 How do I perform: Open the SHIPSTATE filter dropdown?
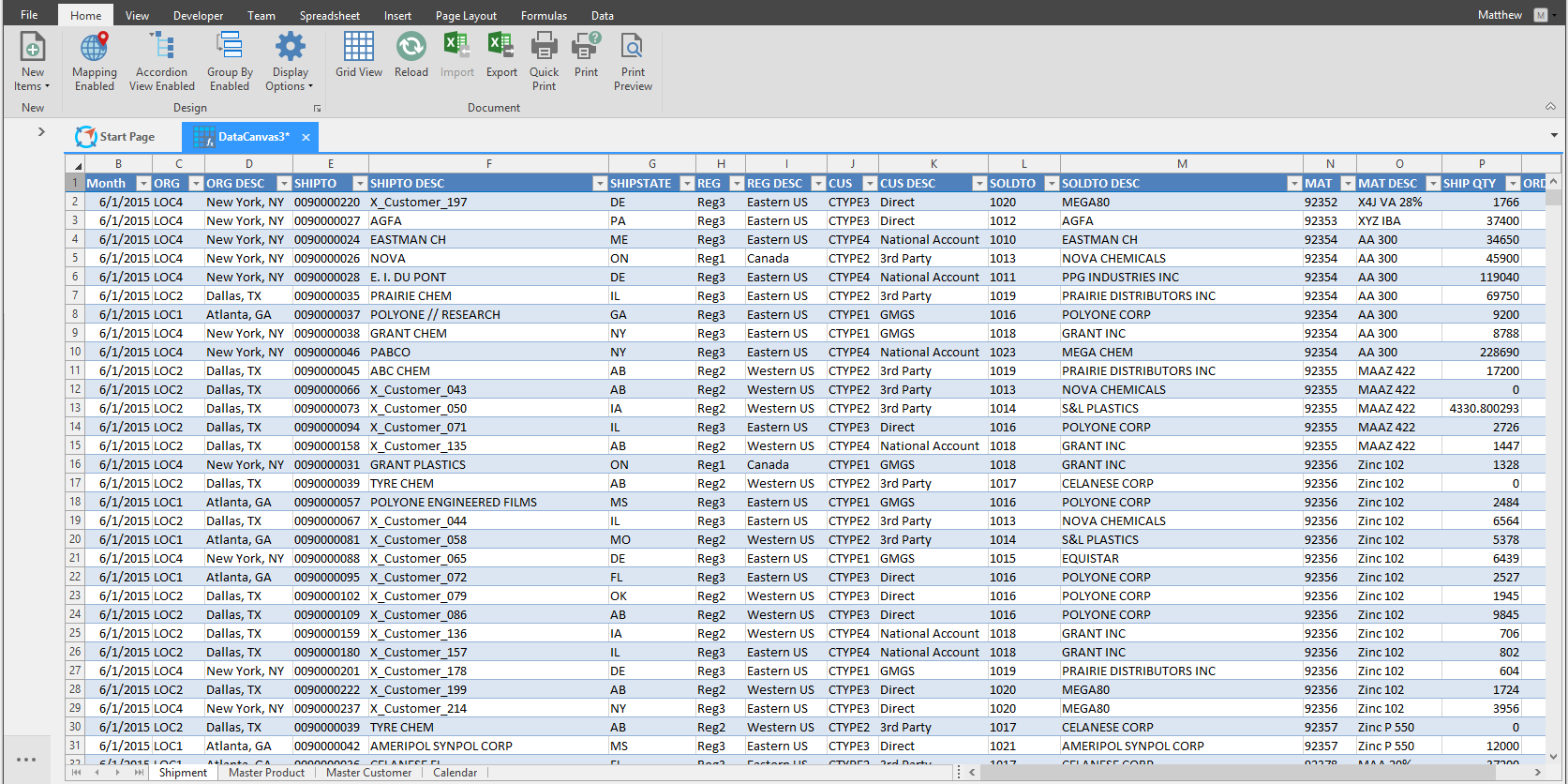click(687, 184)
